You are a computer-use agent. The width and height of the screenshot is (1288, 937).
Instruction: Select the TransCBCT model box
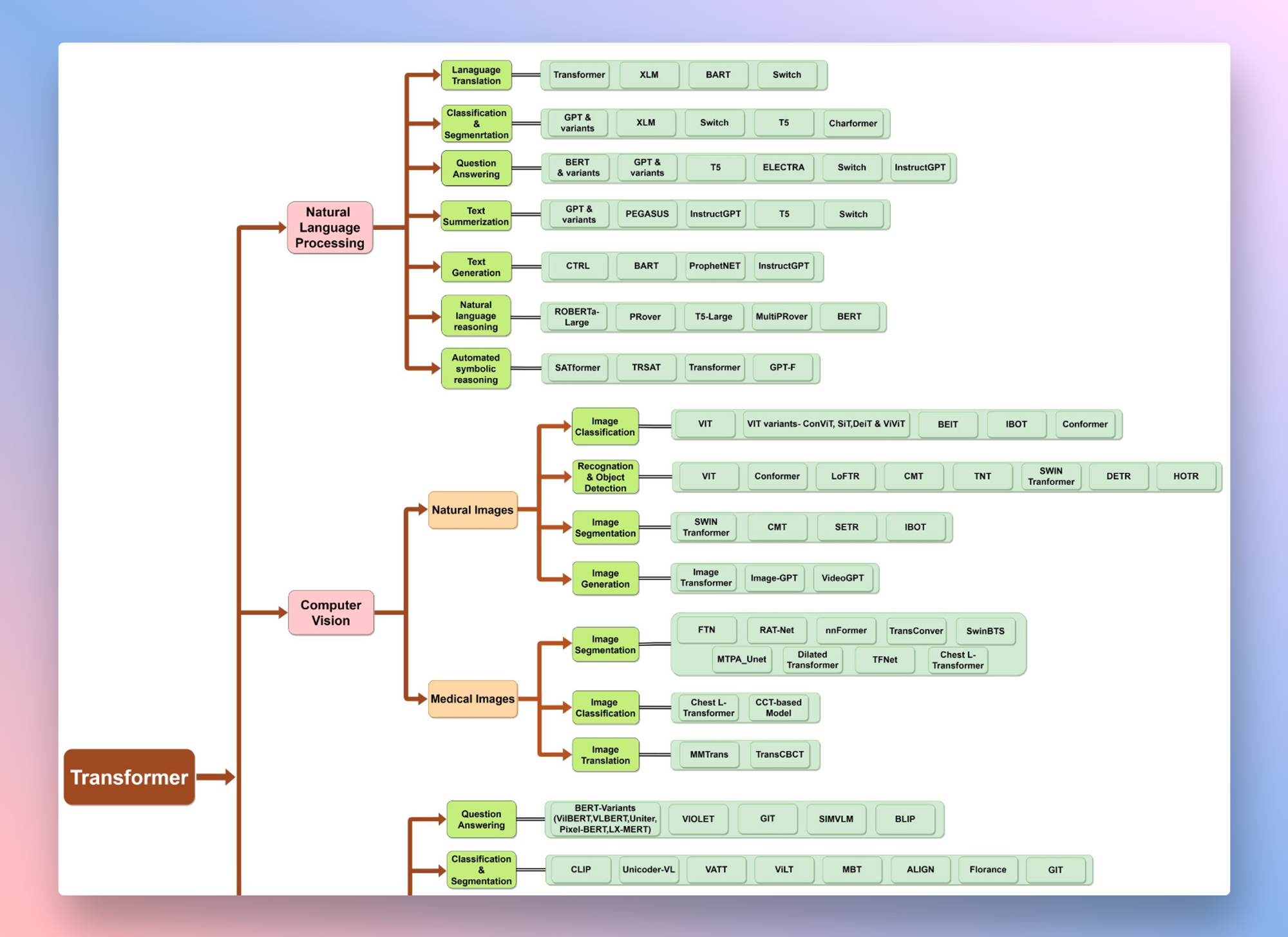coord(780,755)
